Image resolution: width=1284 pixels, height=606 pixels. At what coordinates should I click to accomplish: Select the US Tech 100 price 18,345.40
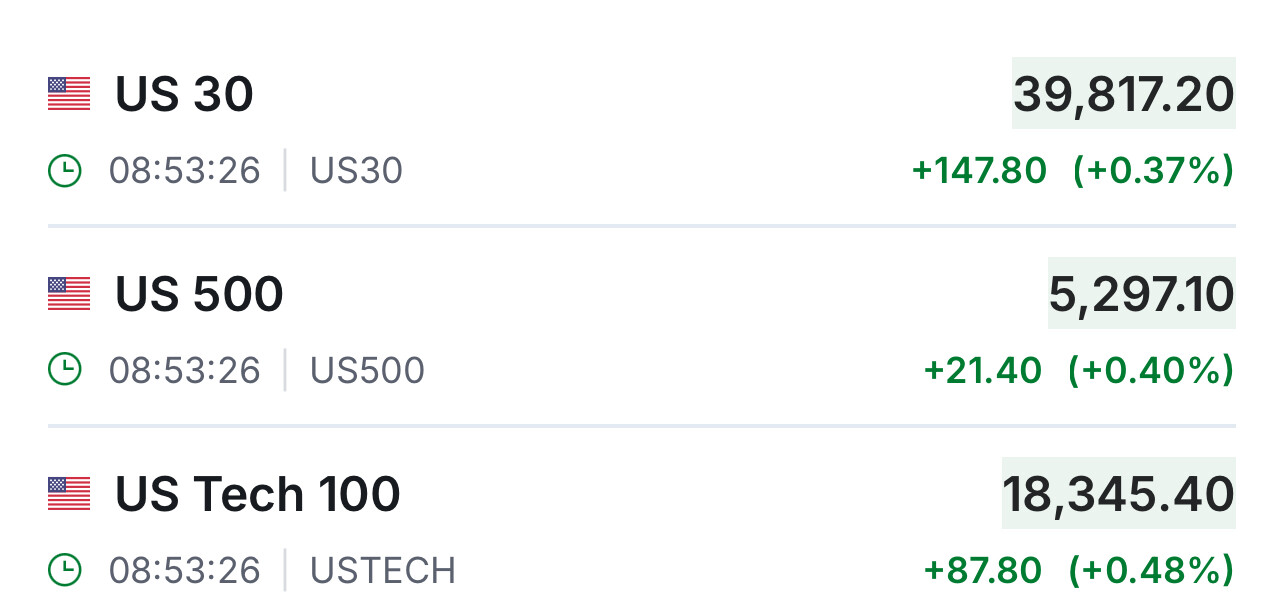(x=1118, y=494)
